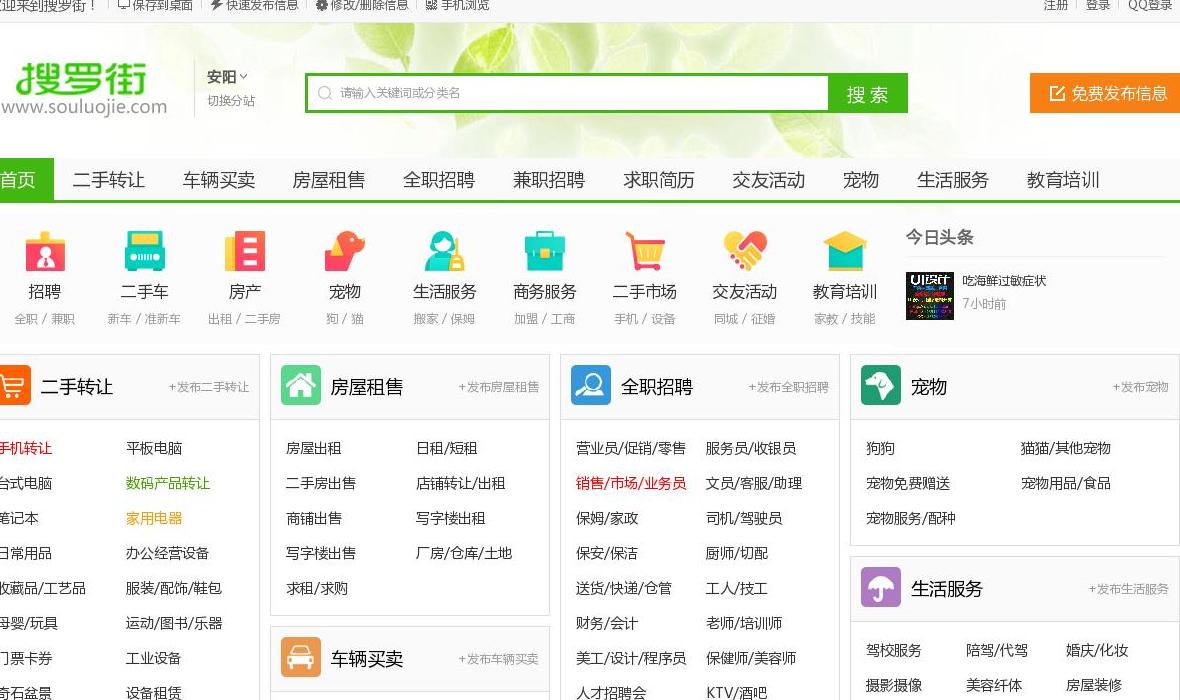
Task: Click the purple umbrella icon beside 生活服务 heading
Action: (x=880, y=587)
